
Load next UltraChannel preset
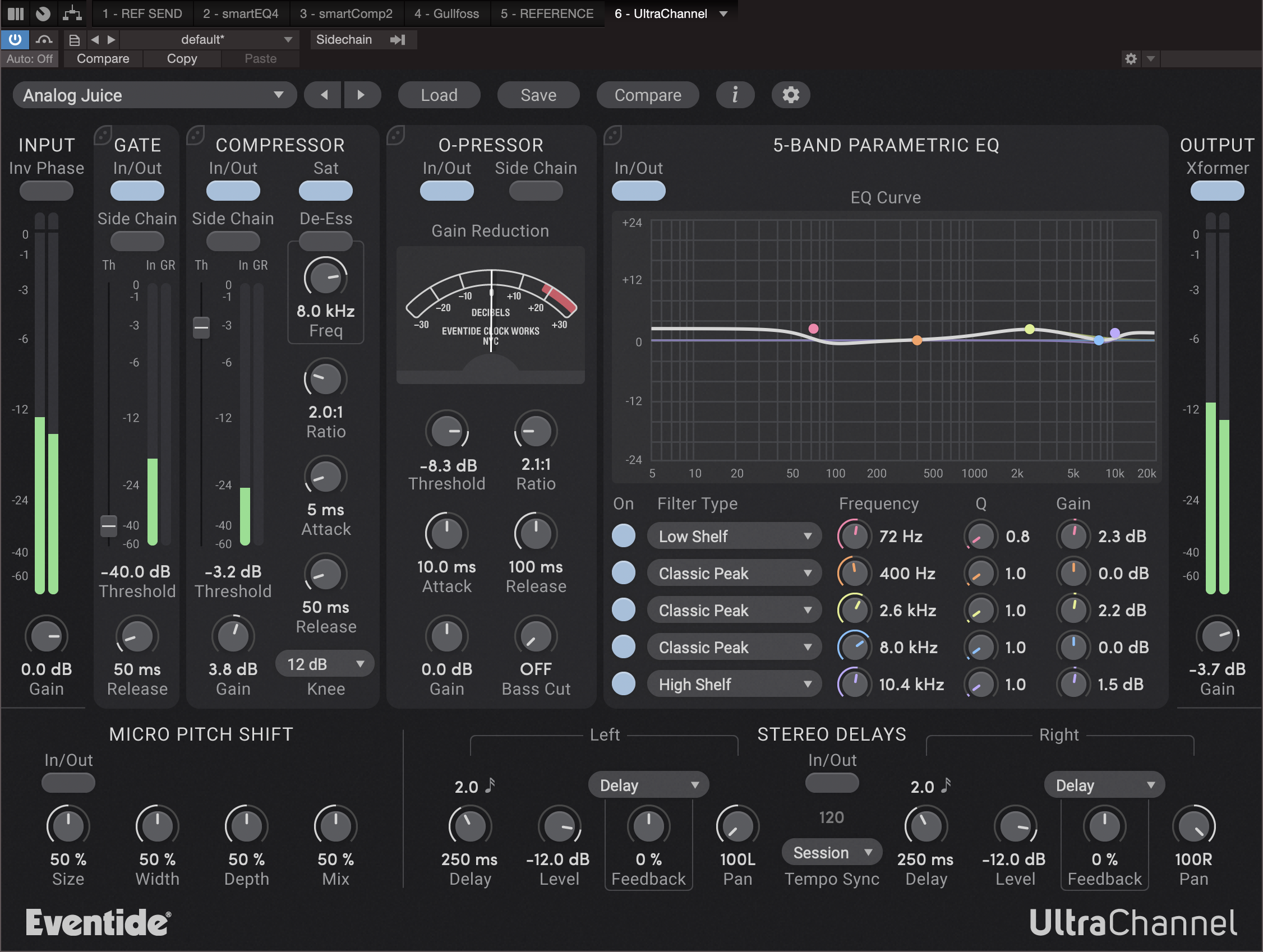click(x=361, y=95)
